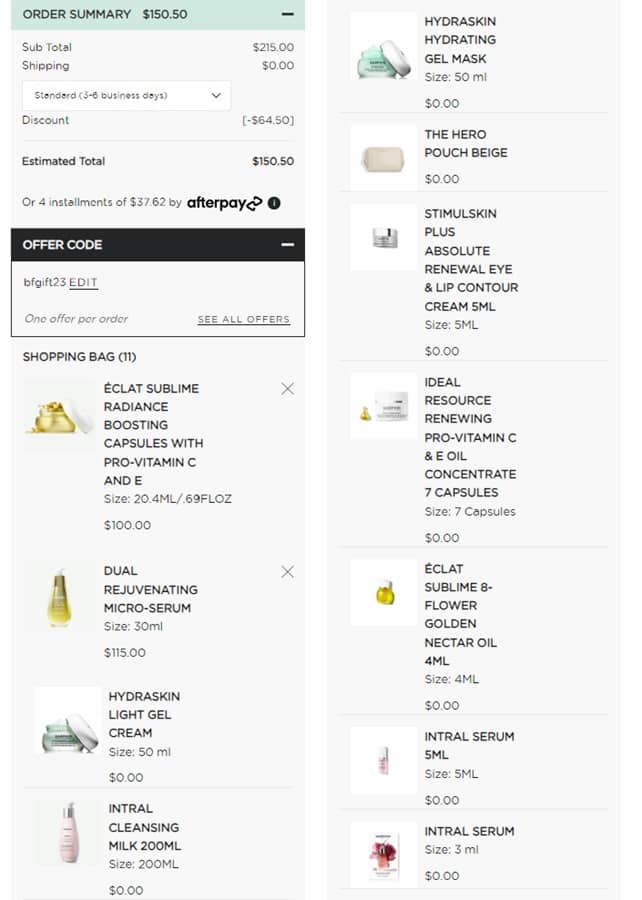Open the Standard shipping method dropdown

[x=126, y=96]
